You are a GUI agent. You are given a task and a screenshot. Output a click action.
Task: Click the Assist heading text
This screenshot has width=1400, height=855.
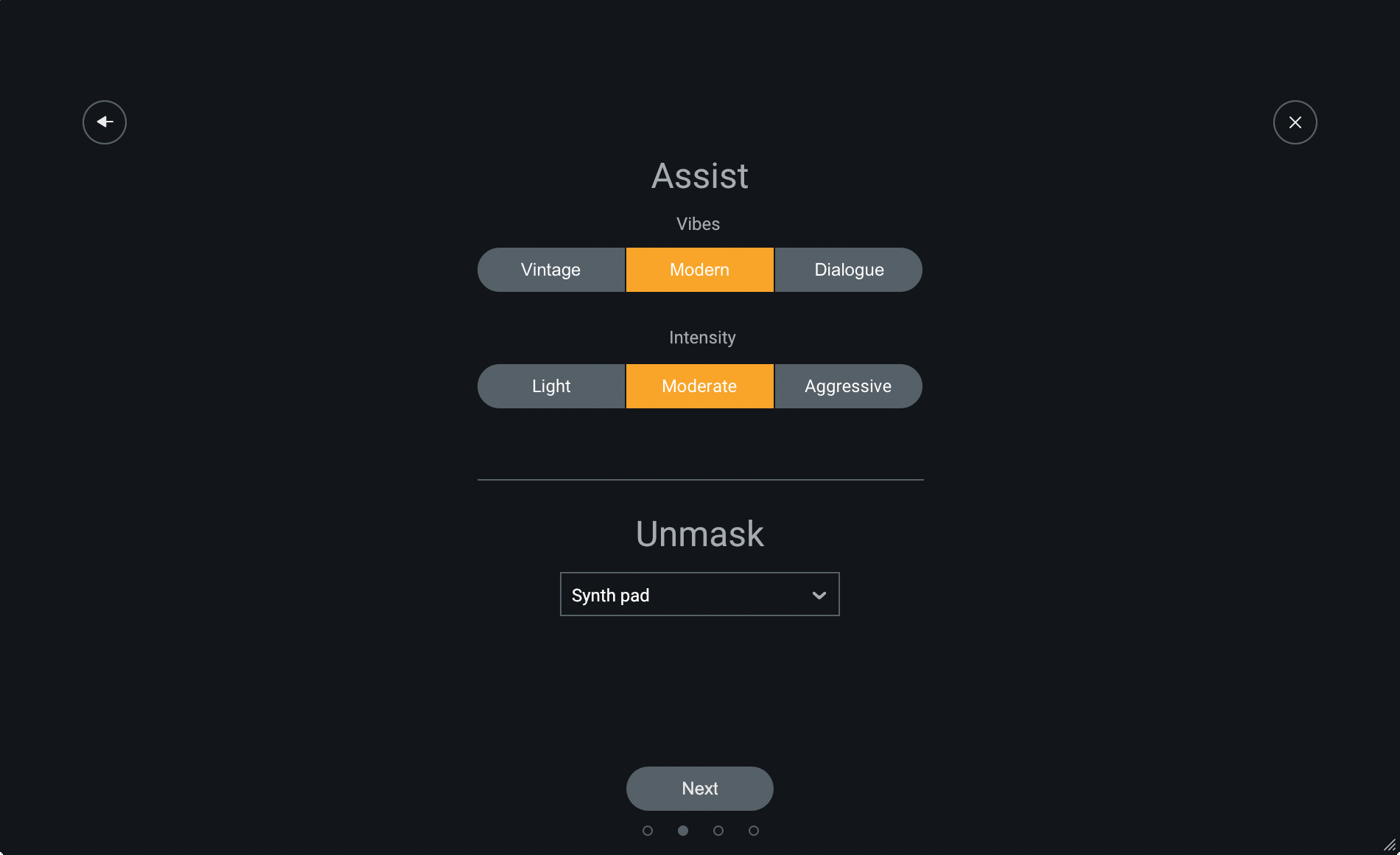pyautogui.click(x=700, y=176)
